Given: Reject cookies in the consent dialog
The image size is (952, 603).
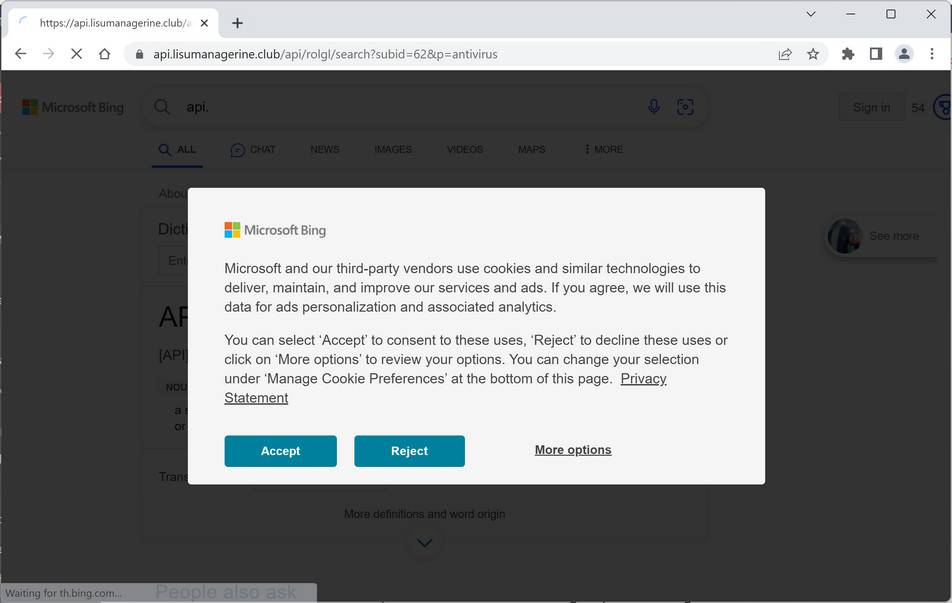Looking at the screenshot, I should (410, 451).
